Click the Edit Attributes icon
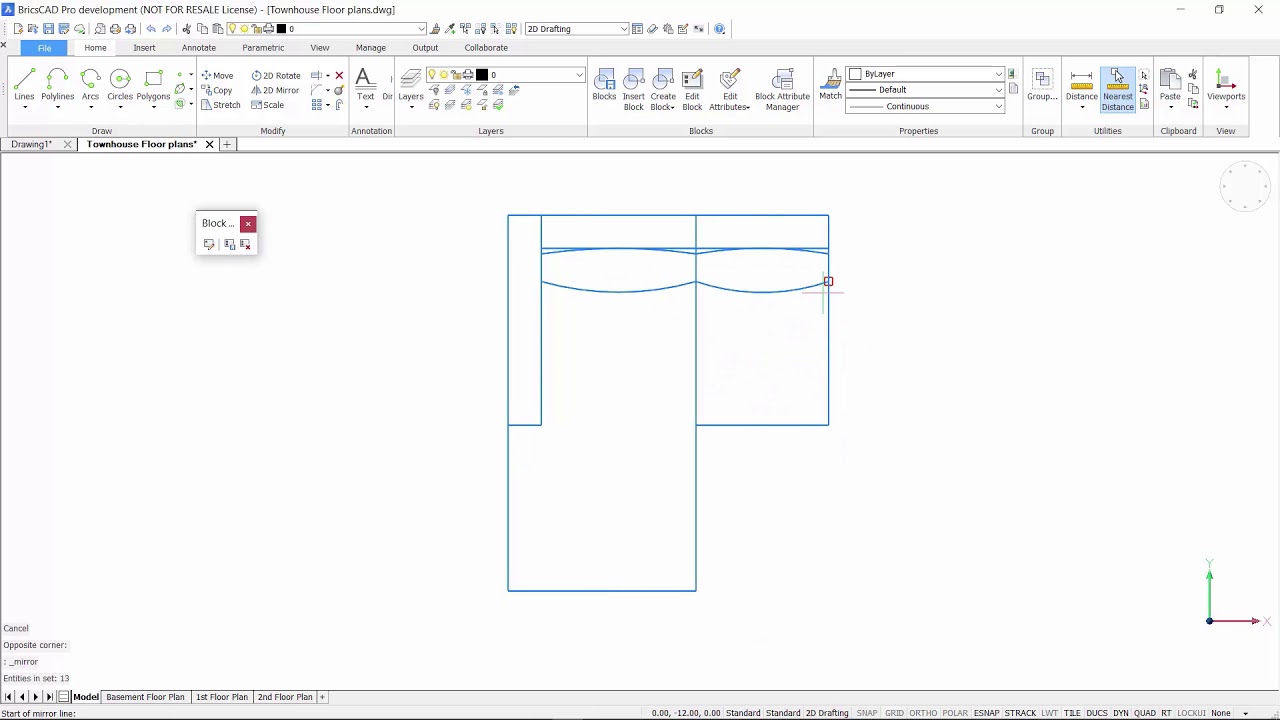Image resolution: width=1280 pixels, height=720 pixels. pos(730,89)
